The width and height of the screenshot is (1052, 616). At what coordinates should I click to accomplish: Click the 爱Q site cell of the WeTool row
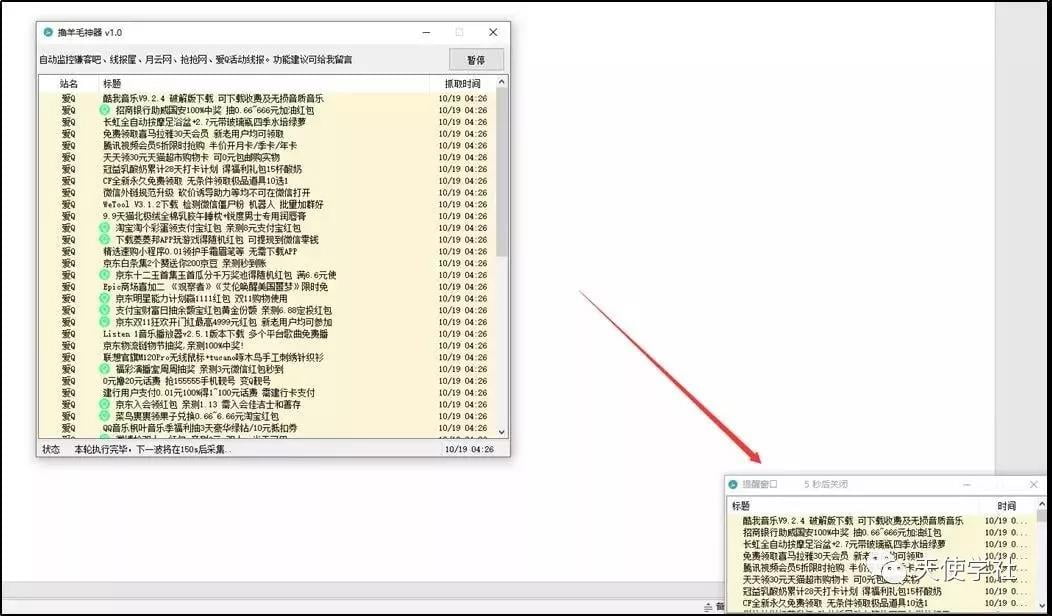pos(68,204)
